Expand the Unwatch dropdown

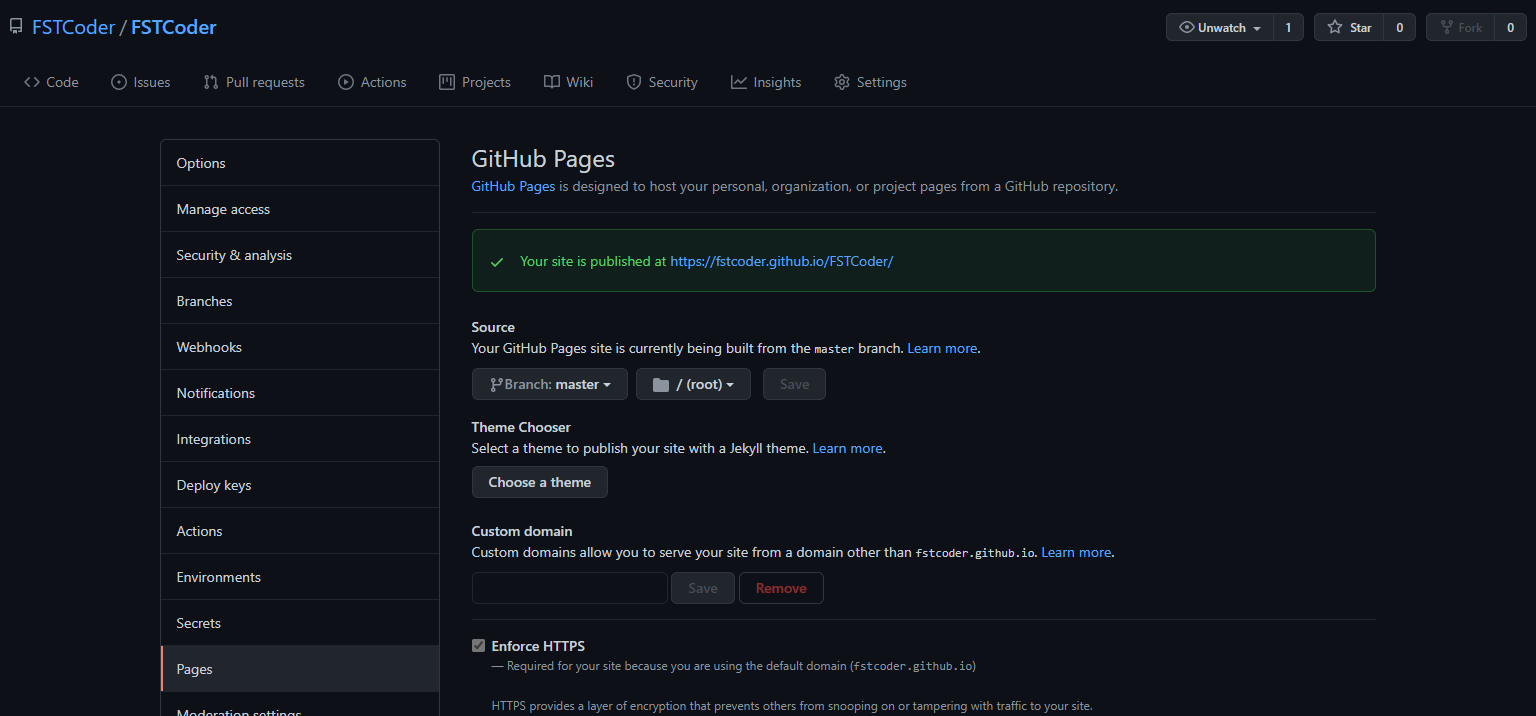(x=1220, y=28)
